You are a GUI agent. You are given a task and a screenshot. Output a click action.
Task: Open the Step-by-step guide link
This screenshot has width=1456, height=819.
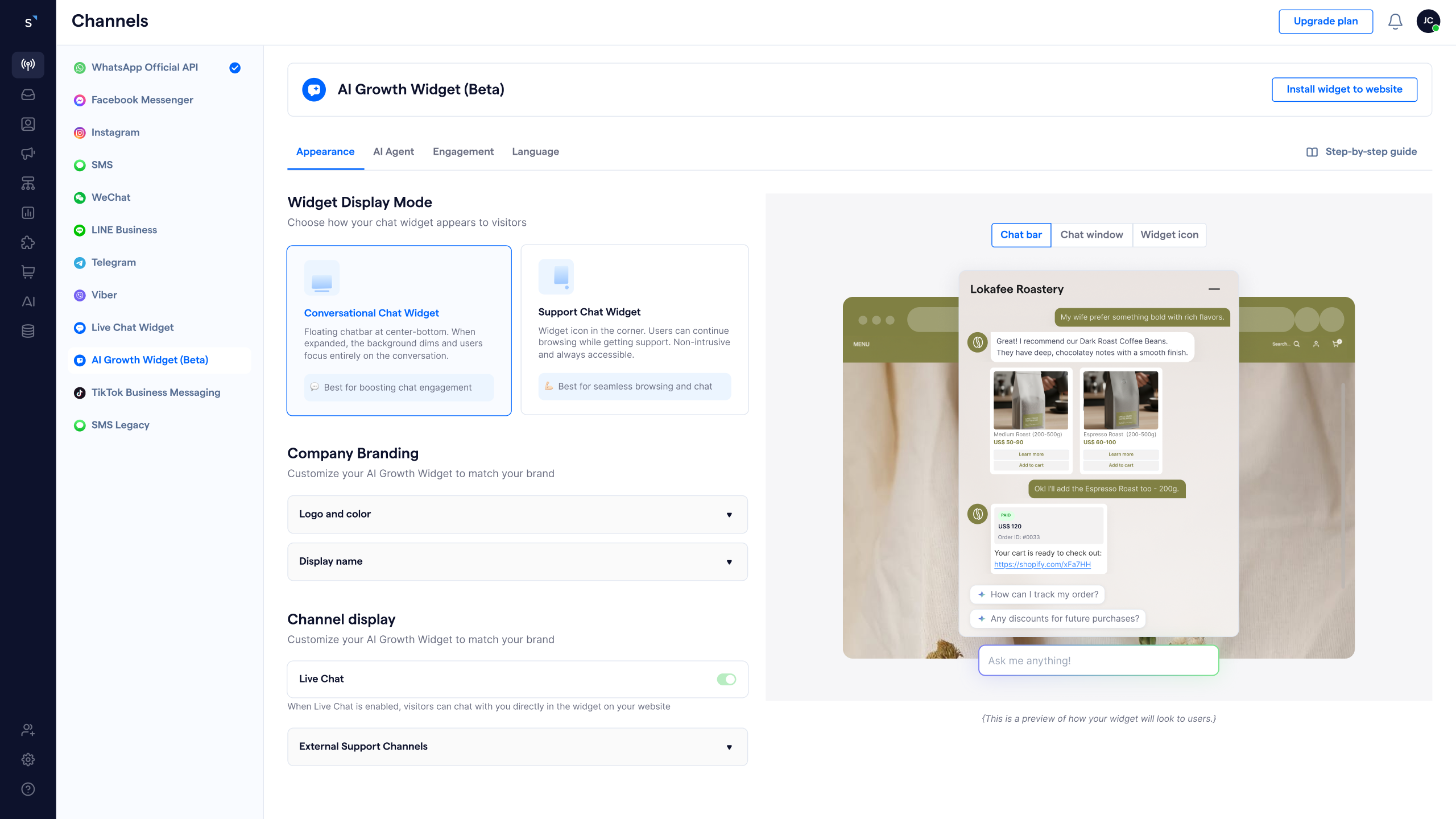coord(1362,152)
